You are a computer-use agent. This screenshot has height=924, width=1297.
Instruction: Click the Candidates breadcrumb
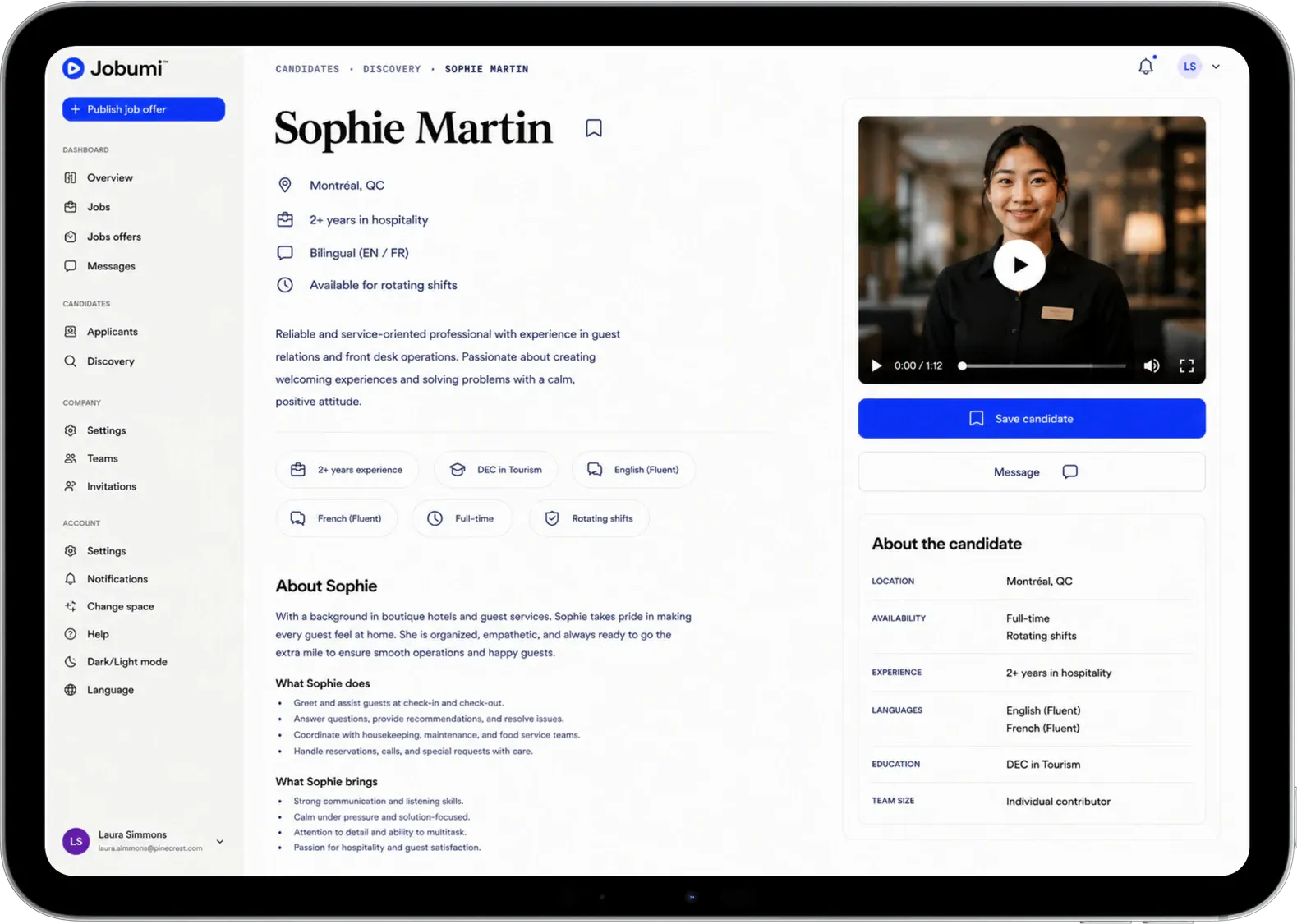[x=307, y=69]
